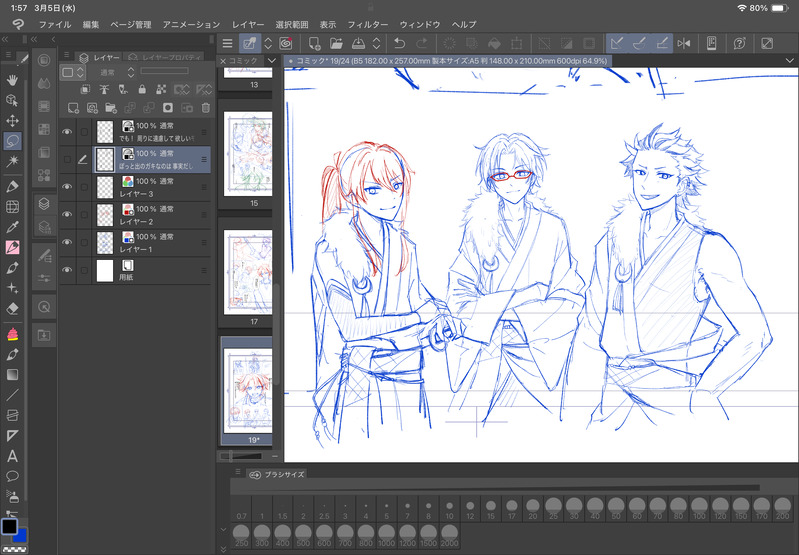The height and width of the screenshot is (555, 799).
Task: Open the Clip Studio spiral icon
Action: (x=286, y=44)
